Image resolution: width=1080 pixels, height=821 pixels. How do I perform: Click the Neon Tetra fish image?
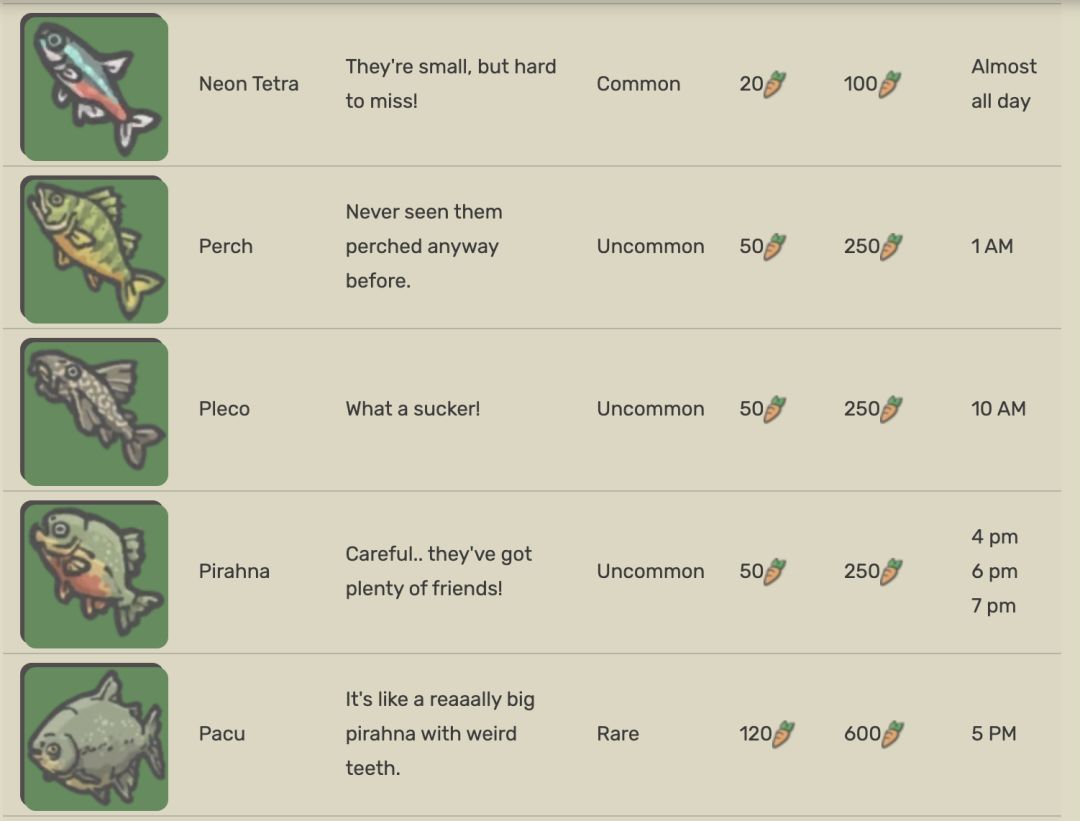coord(95,88)
